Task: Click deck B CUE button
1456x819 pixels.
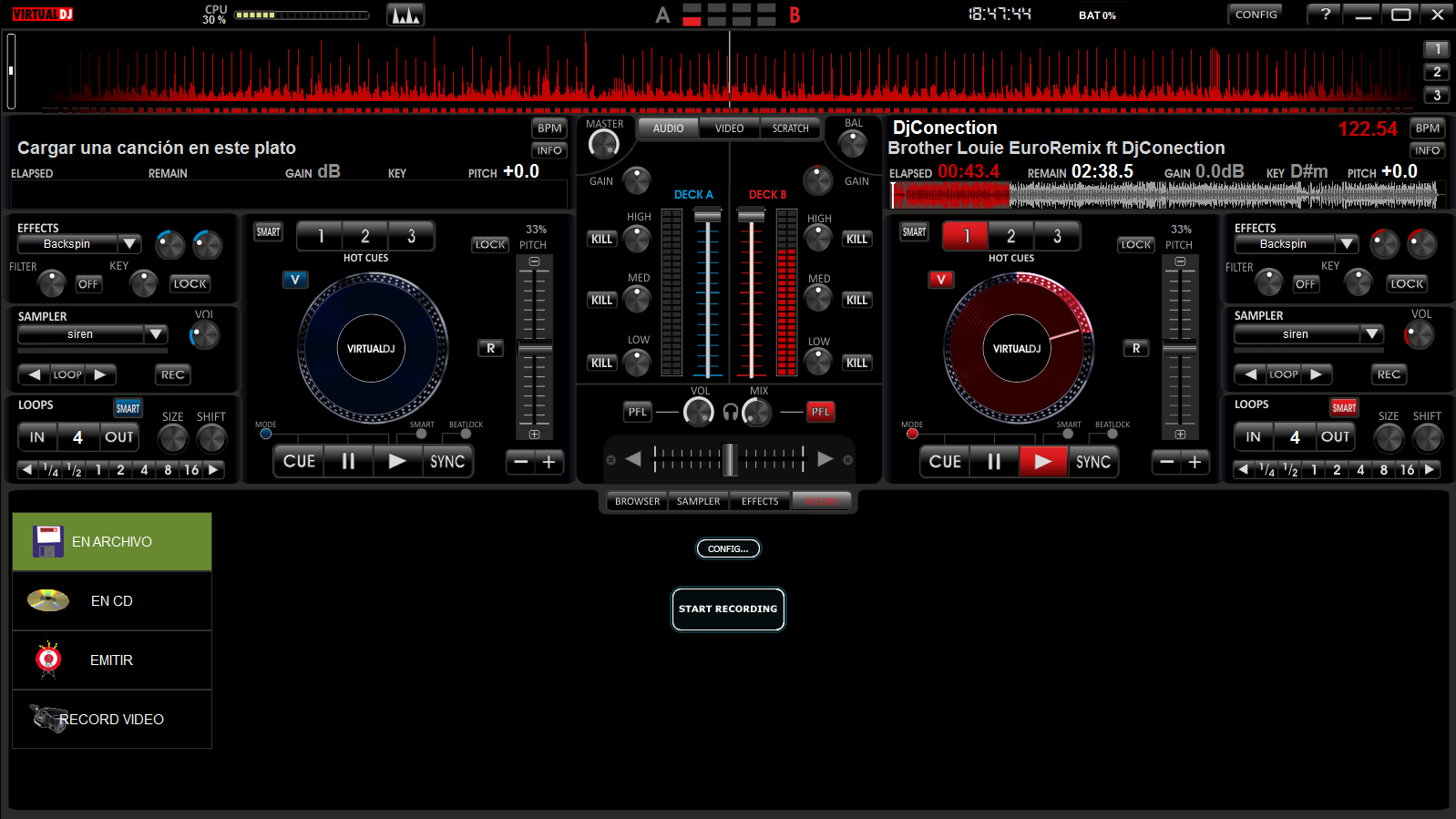Action: click(x=945, y=462)
